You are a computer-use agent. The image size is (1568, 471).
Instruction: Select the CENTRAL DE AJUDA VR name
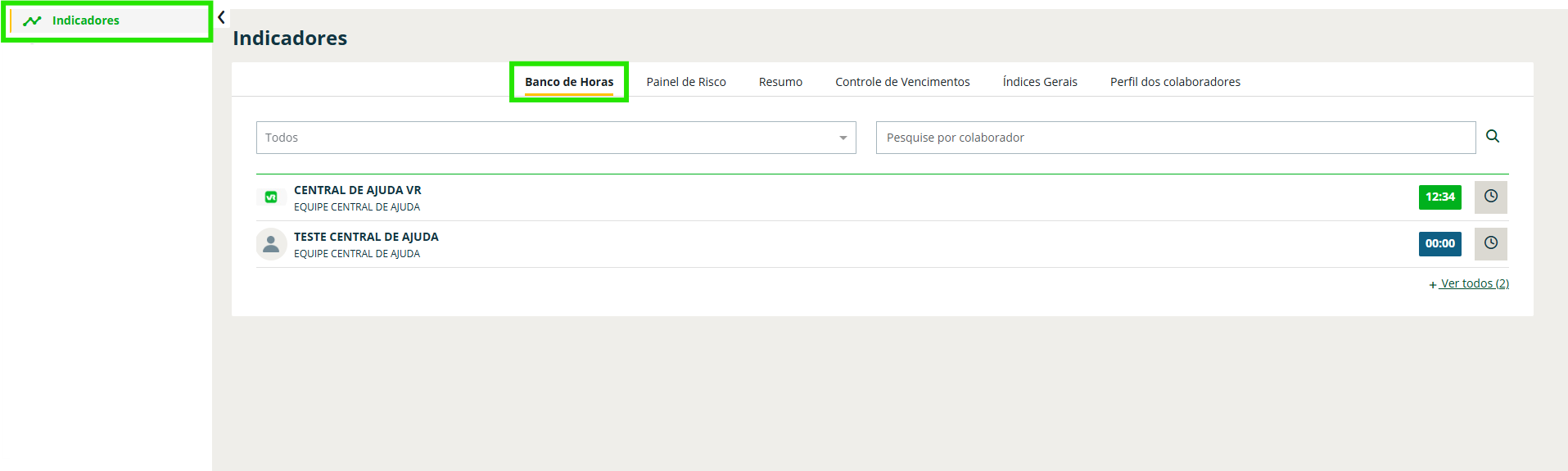358,190
